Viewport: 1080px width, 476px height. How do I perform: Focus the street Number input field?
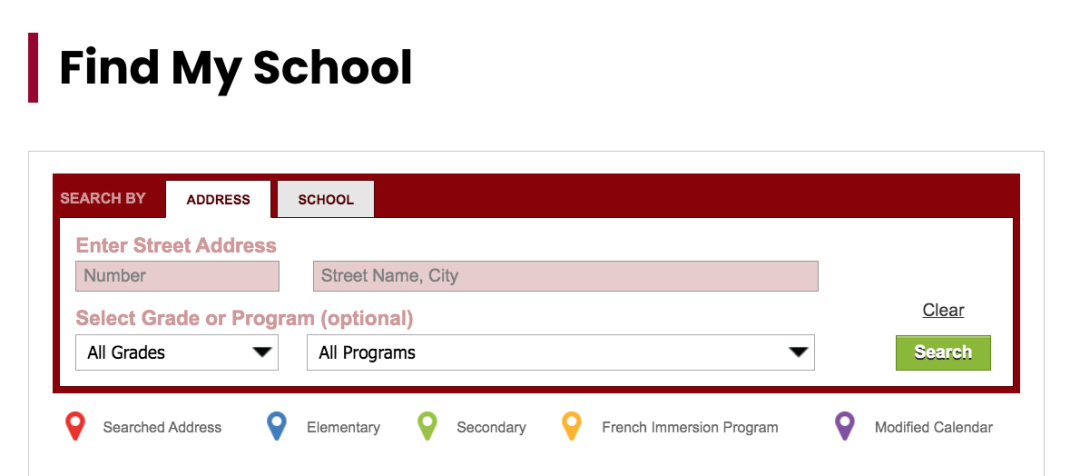coord(178,276)
